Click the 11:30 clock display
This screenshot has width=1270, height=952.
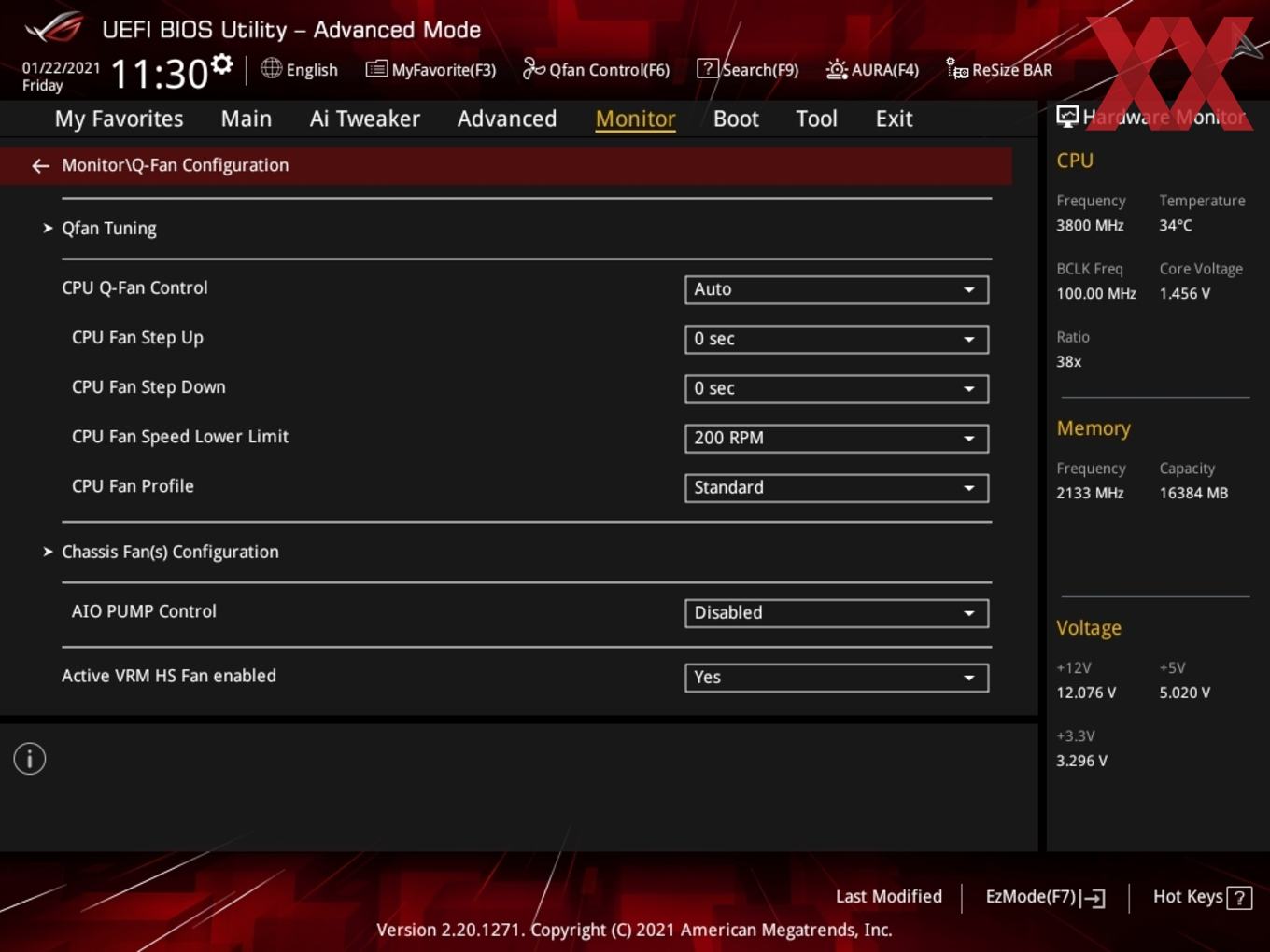(159, 74)
